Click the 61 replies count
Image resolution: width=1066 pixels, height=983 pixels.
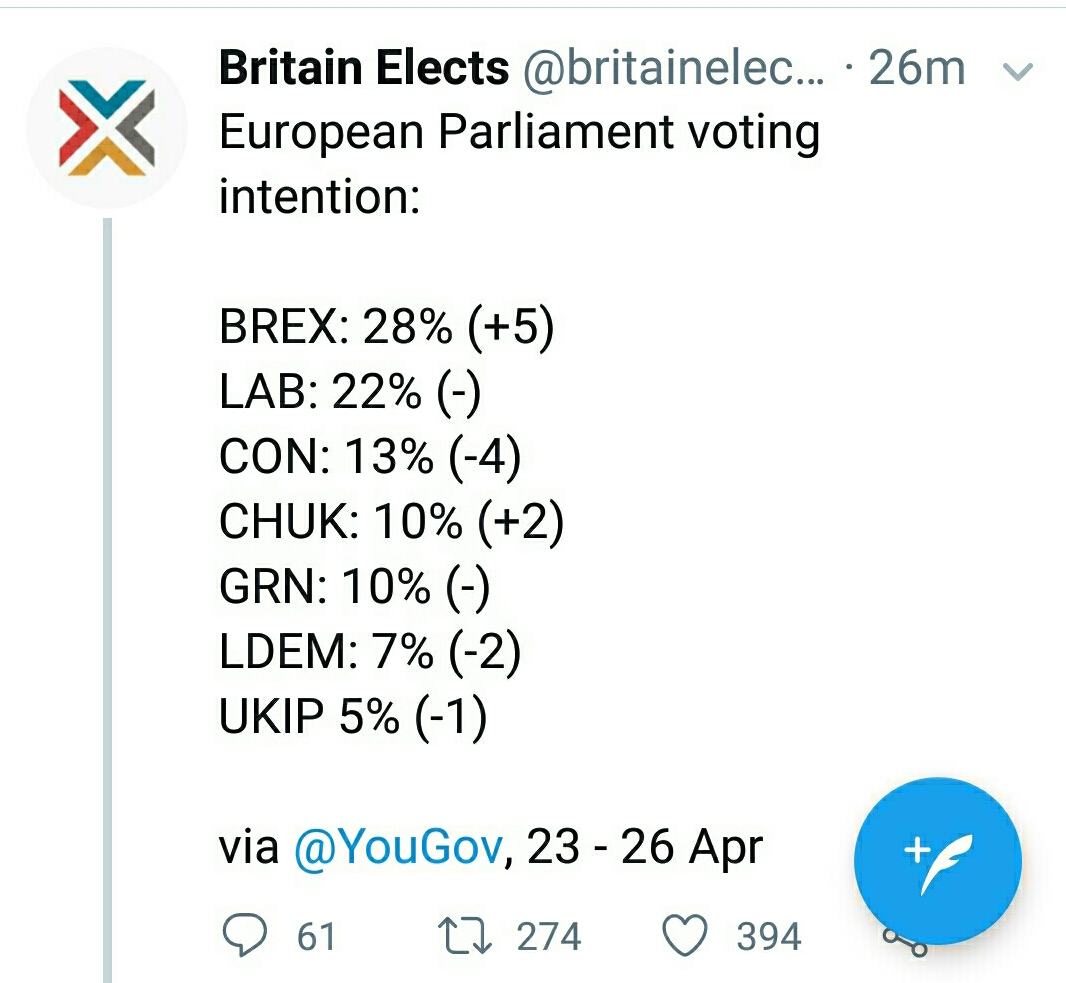pyautogui.click(x=316, y=937)
